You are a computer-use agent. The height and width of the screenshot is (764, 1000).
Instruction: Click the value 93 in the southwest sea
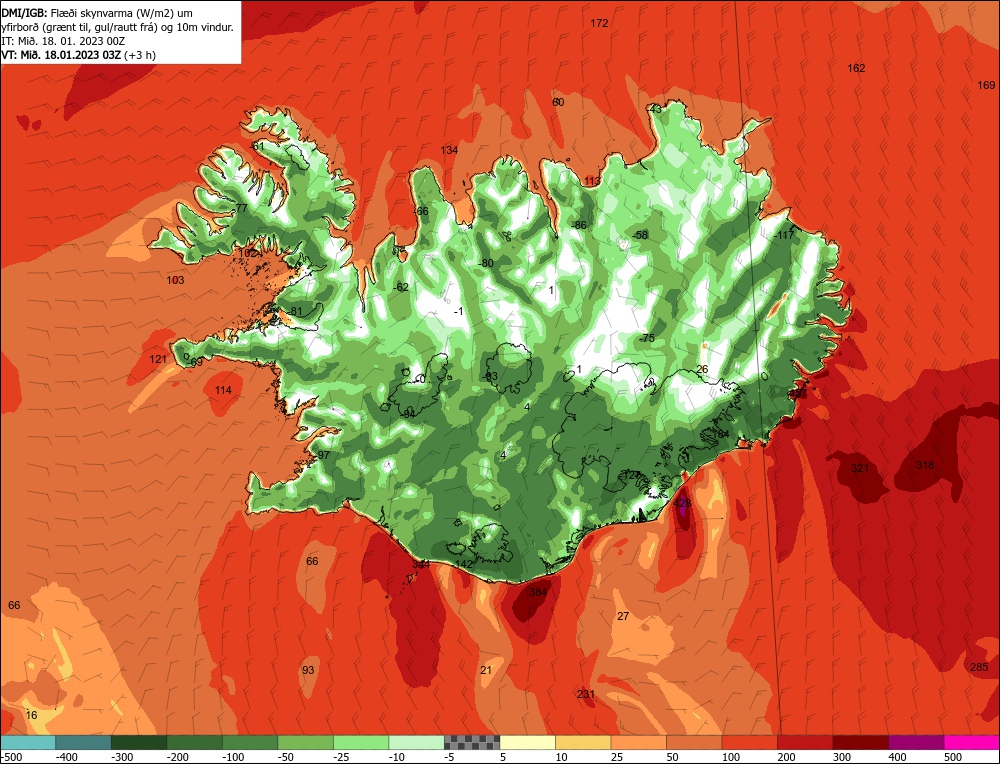tap(308, 670)
